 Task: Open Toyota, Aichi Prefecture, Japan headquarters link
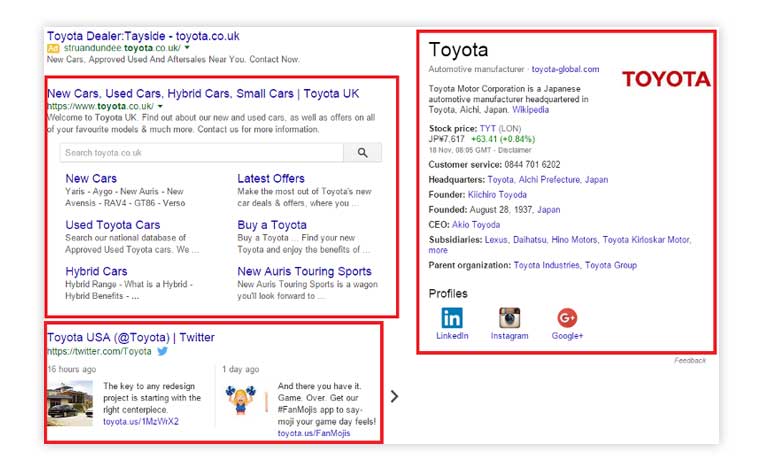pos(547,180)
